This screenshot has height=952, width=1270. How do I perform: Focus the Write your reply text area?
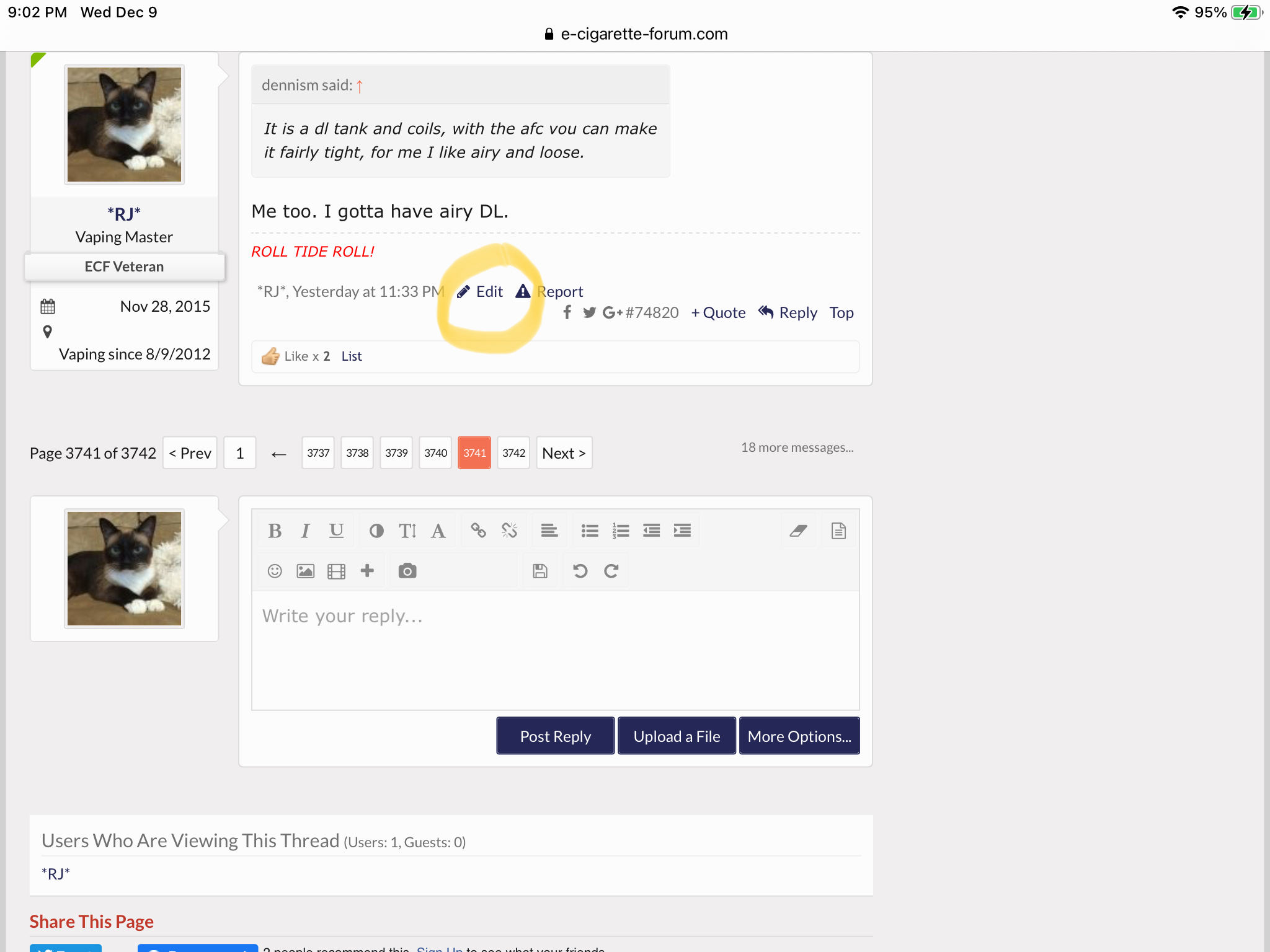click(556, 651)
